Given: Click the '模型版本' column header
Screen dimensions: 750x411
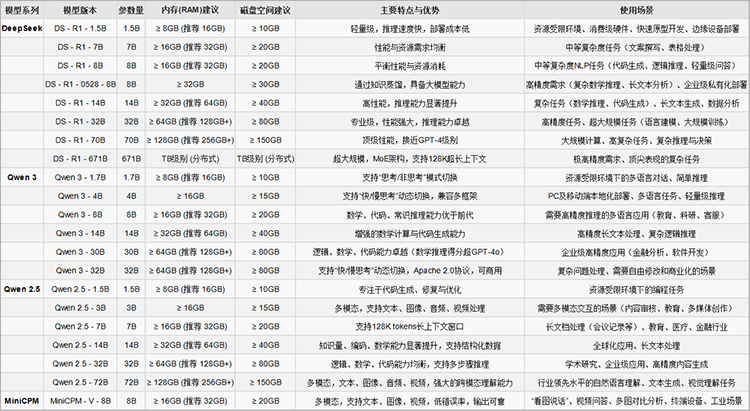Looking at the screenshot, I should point(80,10).
